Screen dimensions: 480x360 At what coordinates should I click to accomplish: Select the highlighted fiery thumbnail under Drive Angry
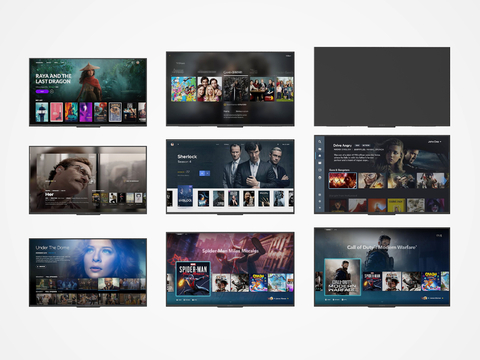pyautogui.click(x=343, y=181)
